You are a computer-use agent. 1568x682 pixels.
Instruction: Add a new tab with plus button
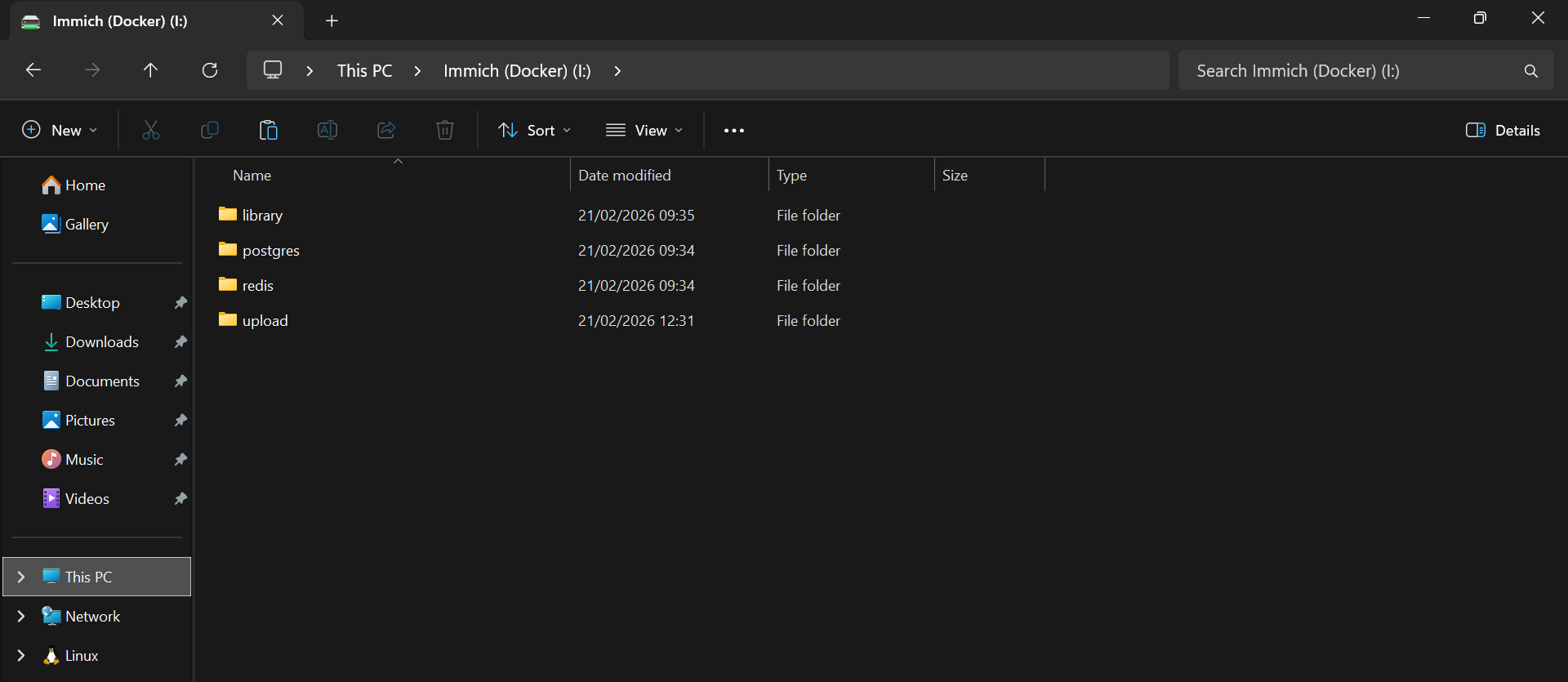(x=332, y=20)
